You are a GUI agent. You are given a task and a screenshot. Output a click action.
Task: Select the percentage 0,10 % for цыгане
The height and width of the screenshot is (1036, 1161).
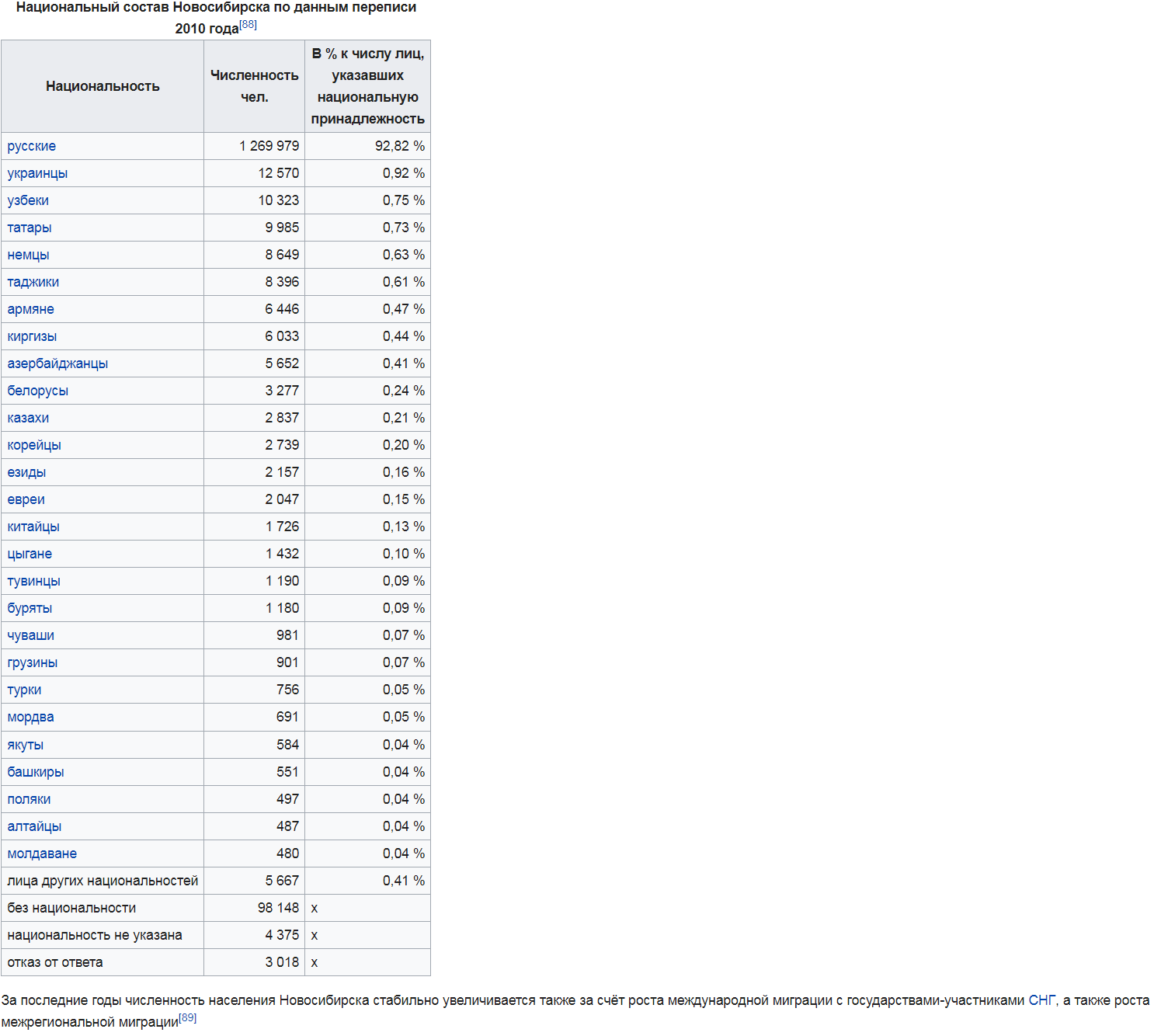pos(404,554)
